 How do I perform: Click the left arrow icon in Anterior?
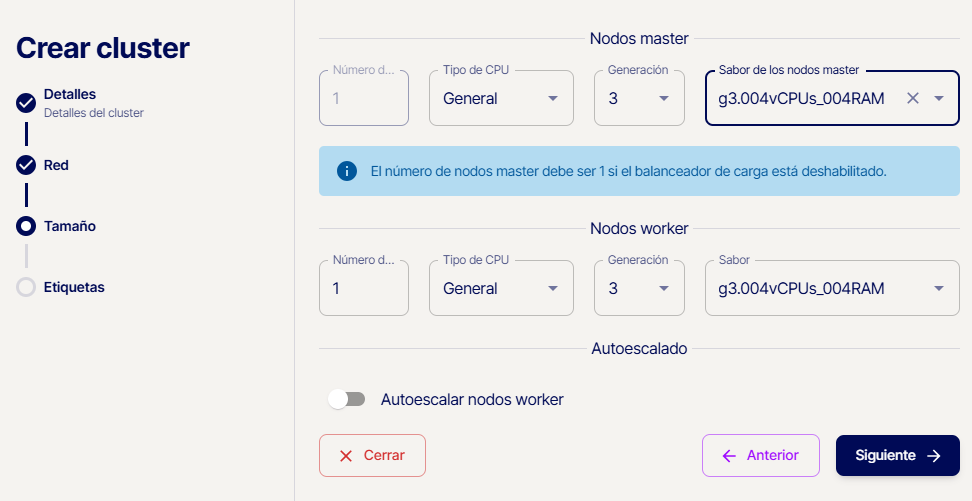coord(729,456)
